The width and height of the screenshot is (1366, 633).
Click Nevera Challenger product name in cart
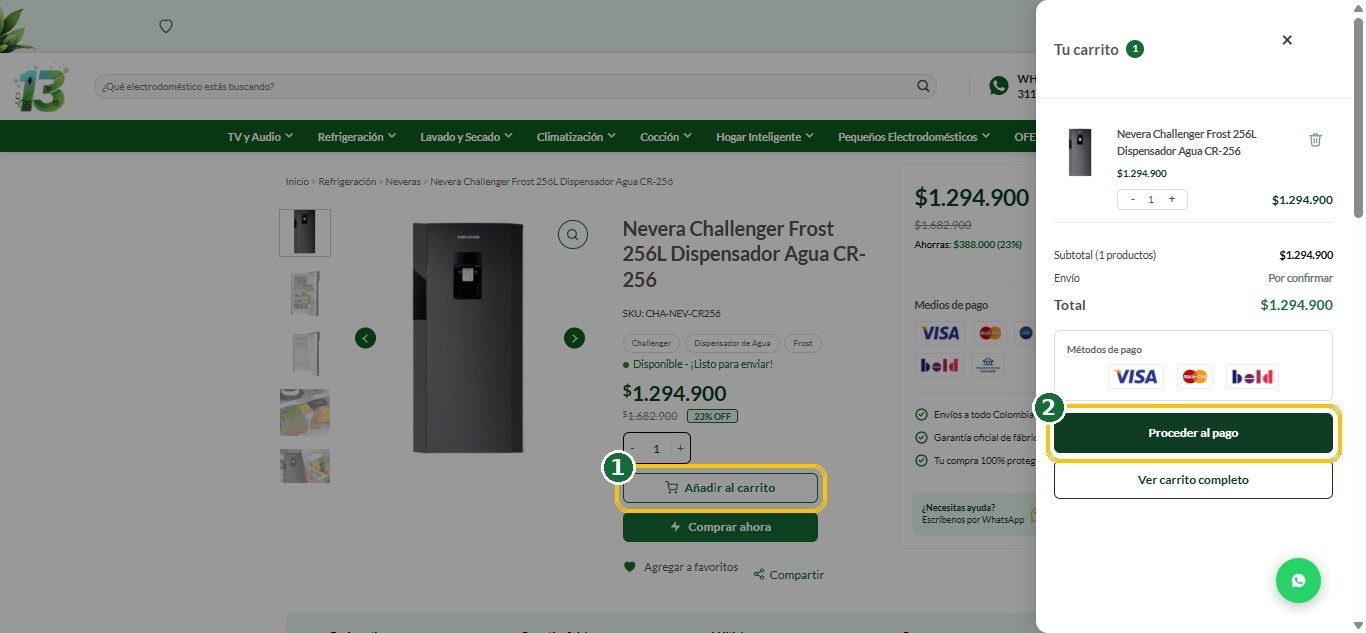coord(1186,142)
